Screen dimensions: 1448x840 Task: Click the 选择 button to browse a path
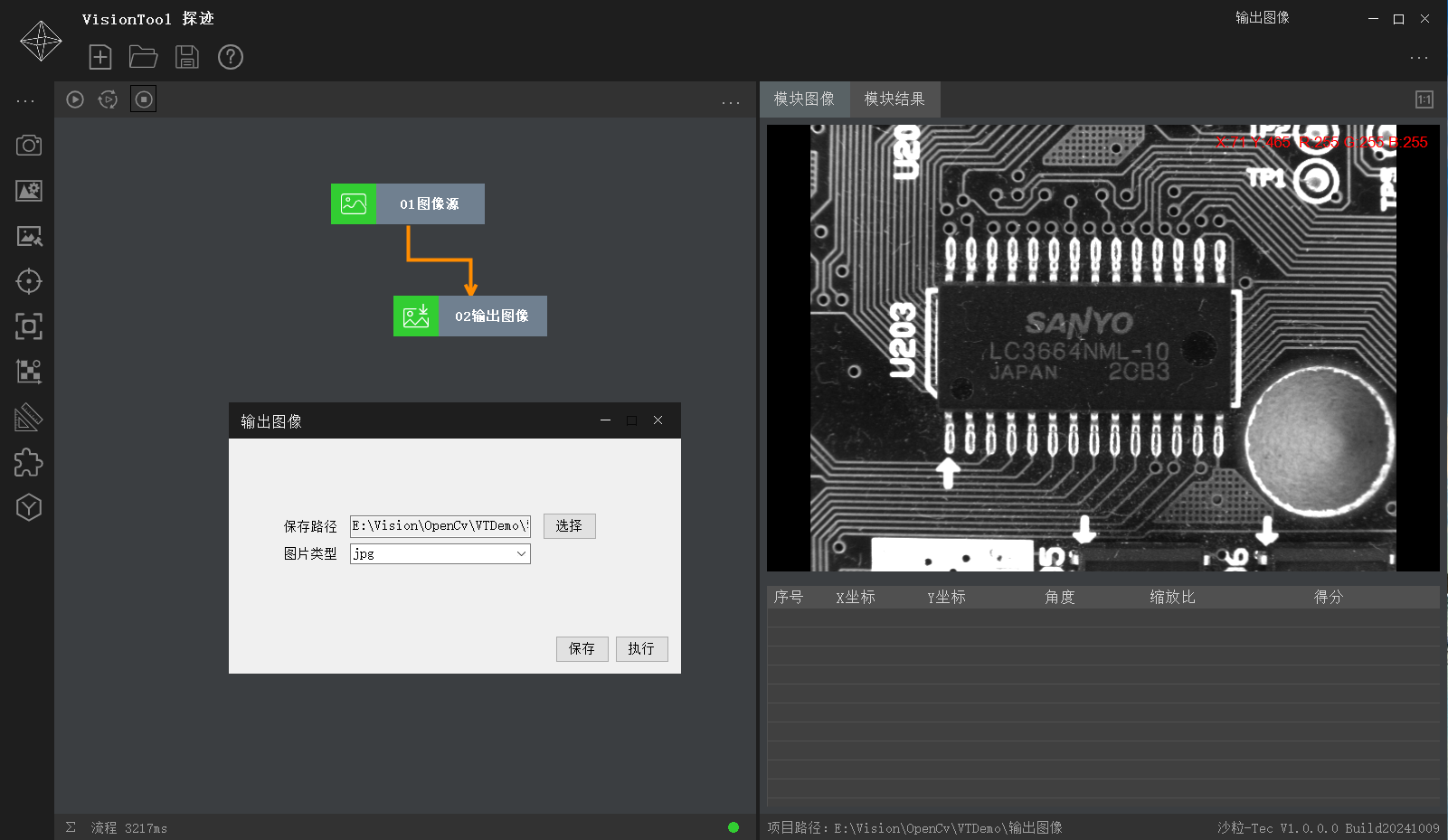tap(570, 526)
